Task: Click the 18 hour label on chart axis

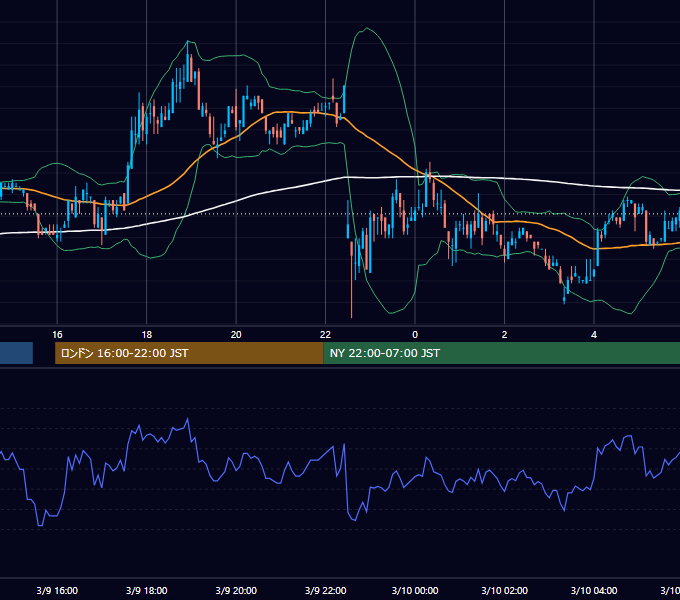Action: click(147, 335)
